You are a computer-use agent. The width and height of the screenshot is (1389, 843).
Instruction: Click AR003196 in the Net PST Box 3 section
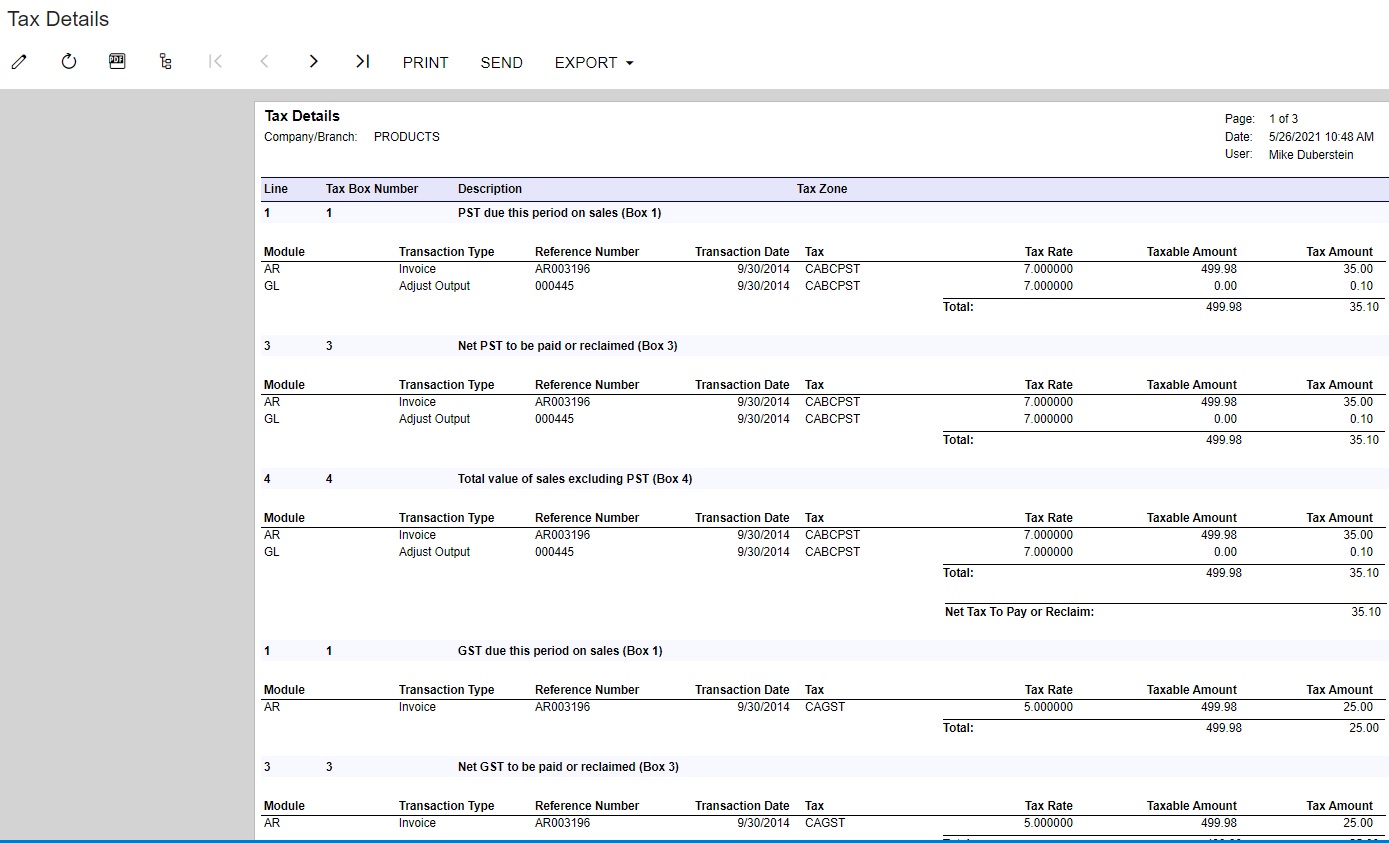coord(562,402)
